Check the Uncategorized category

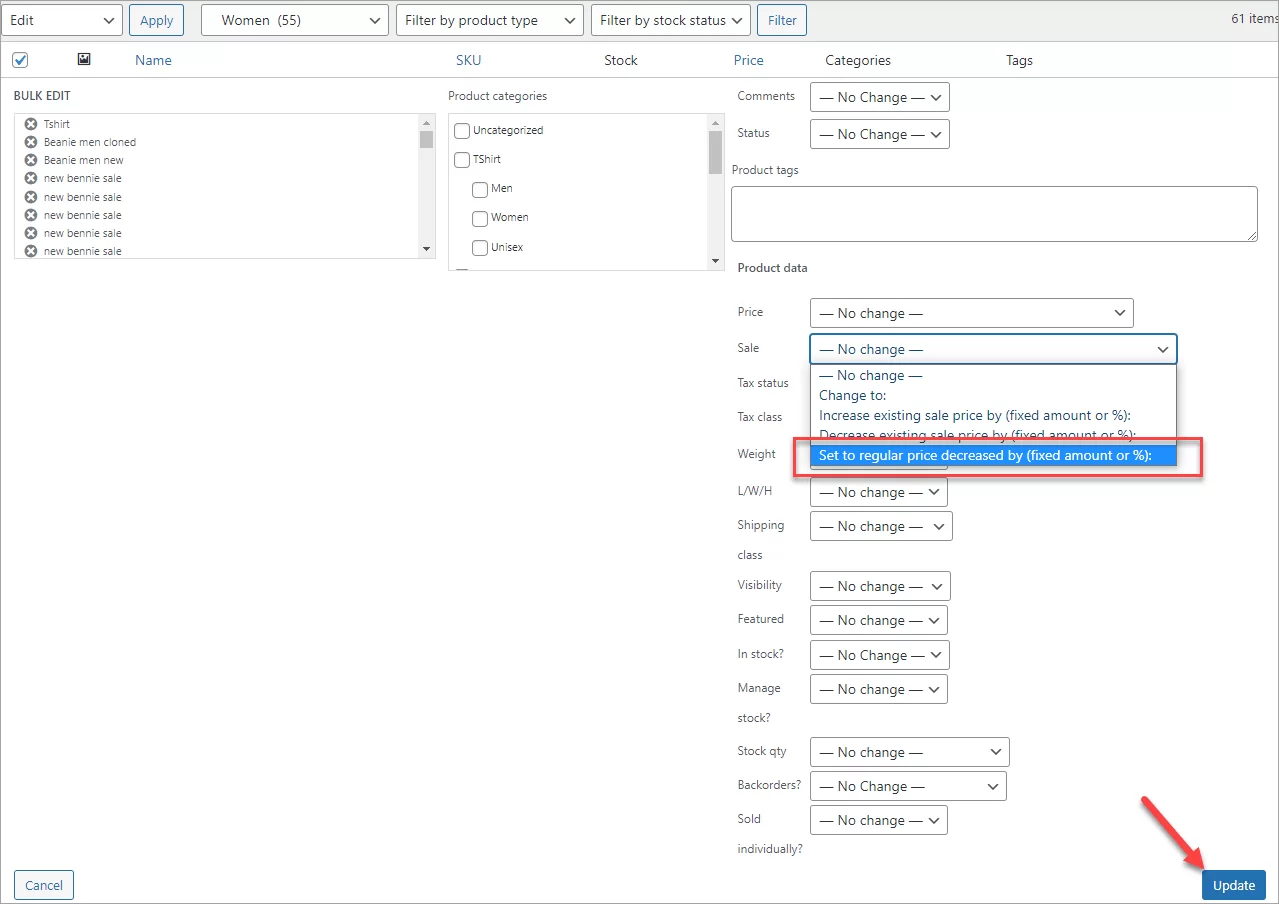tap(462, 131)
